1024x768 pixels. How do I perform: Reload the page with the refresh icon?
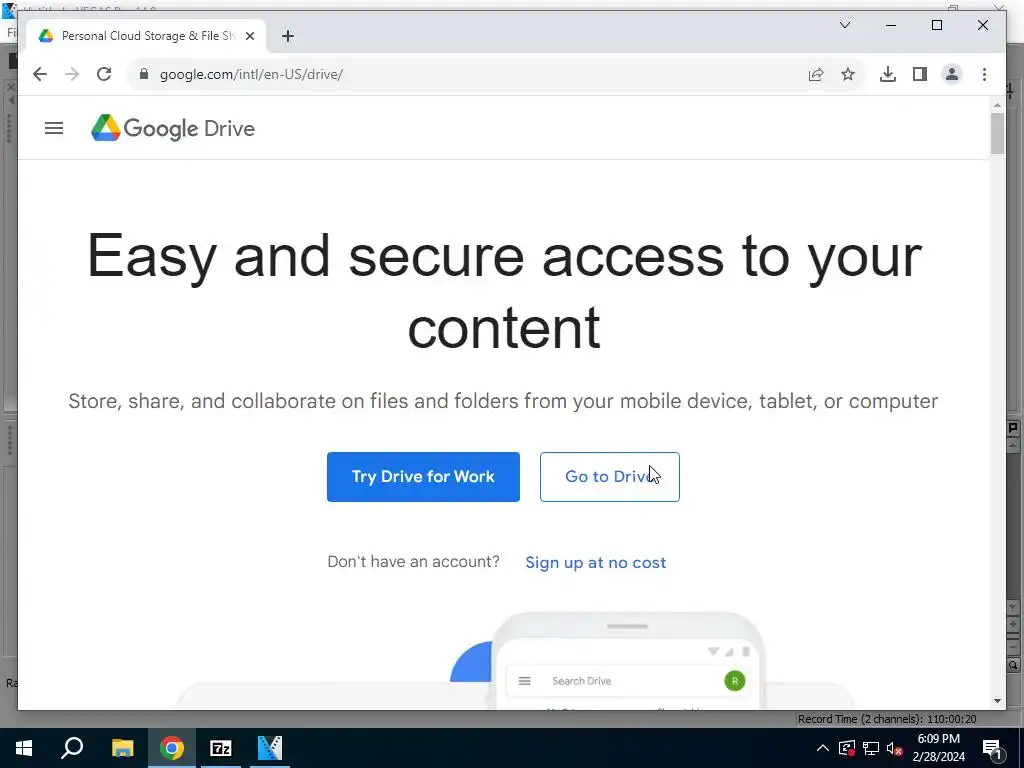[104, 74]
